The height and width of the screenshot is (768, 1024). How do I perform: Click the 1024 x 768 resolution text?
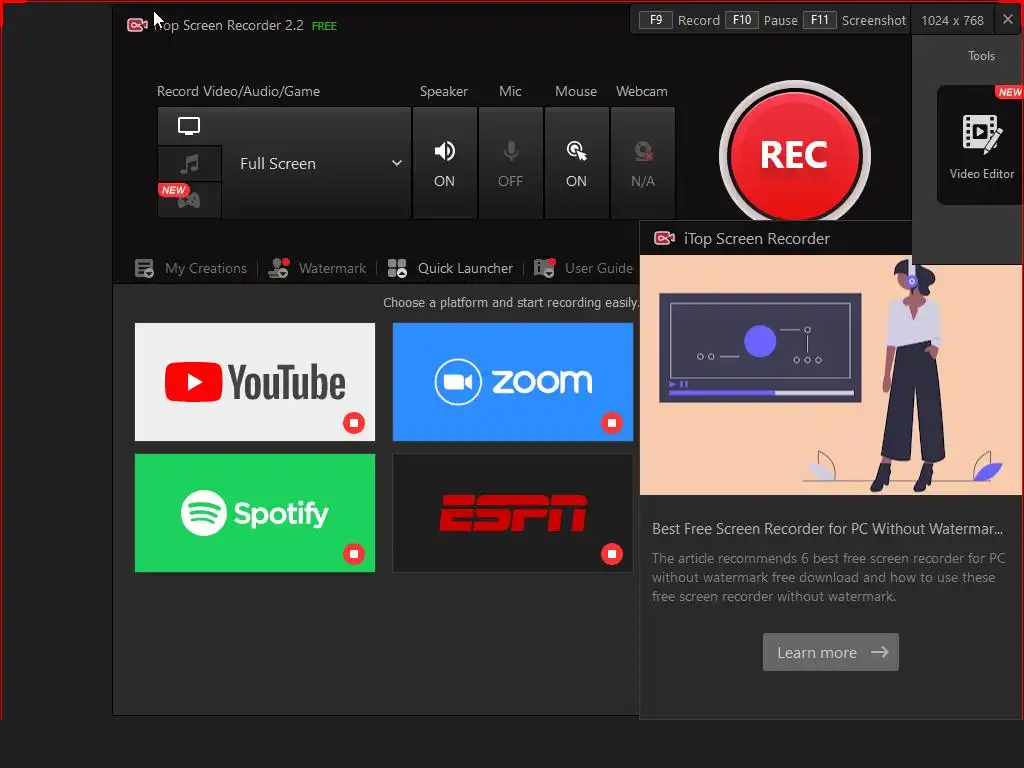[953, 20]
